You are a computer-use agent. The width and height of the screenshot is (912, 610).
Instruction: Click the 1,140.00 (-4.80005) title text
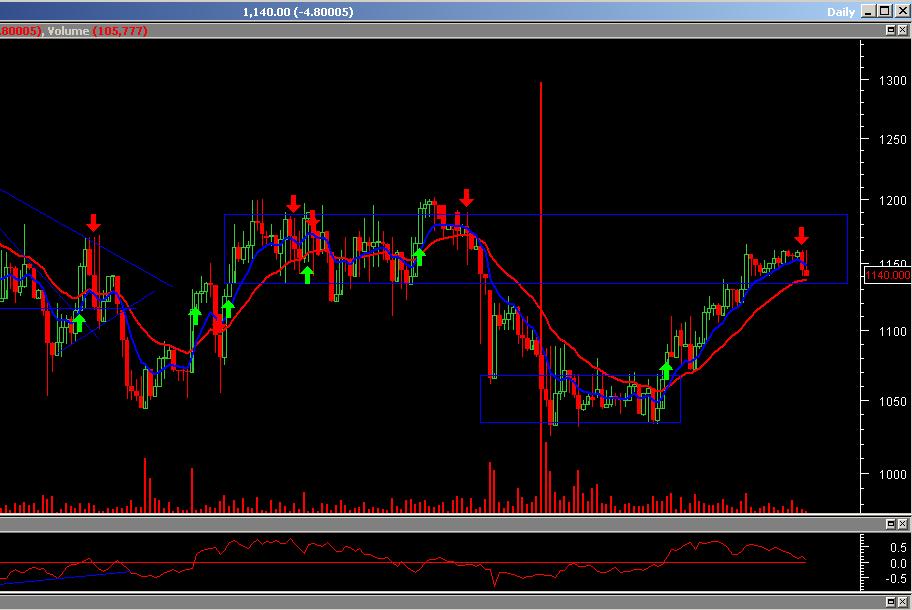click(298, 12)
